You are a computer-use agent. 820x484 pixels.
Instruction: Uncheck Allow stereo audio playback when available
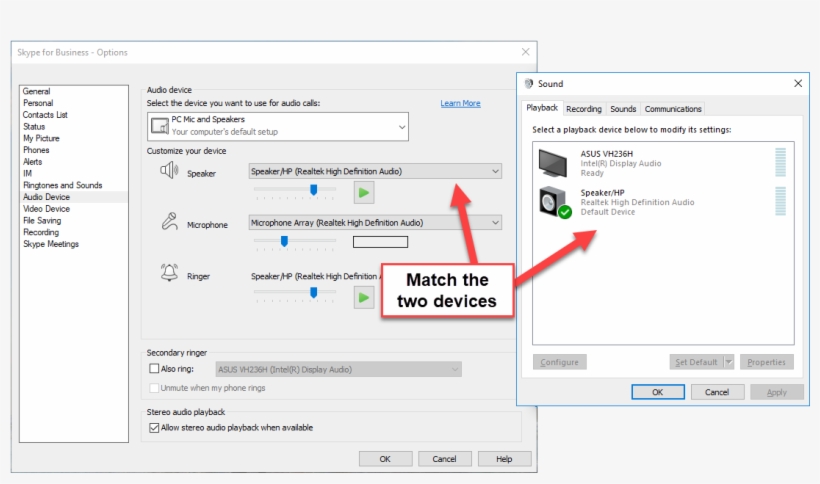tap(154, 428)
